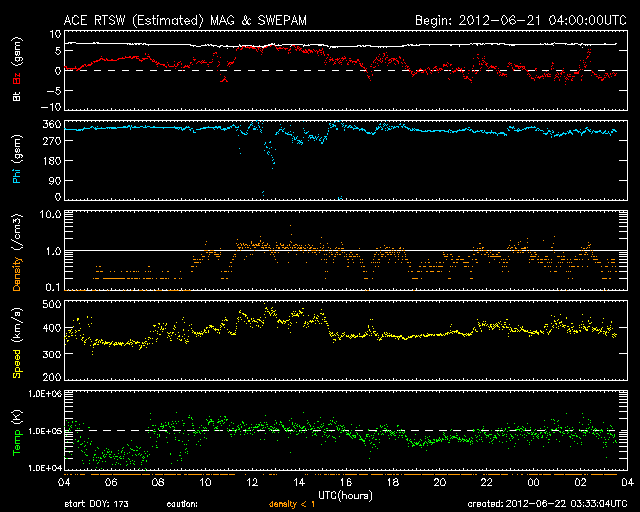This screenshot has height=512, width=640.
Task: Click the '08' hour label on the time axis
Action: pyautogui.click(x=158, y=482)
